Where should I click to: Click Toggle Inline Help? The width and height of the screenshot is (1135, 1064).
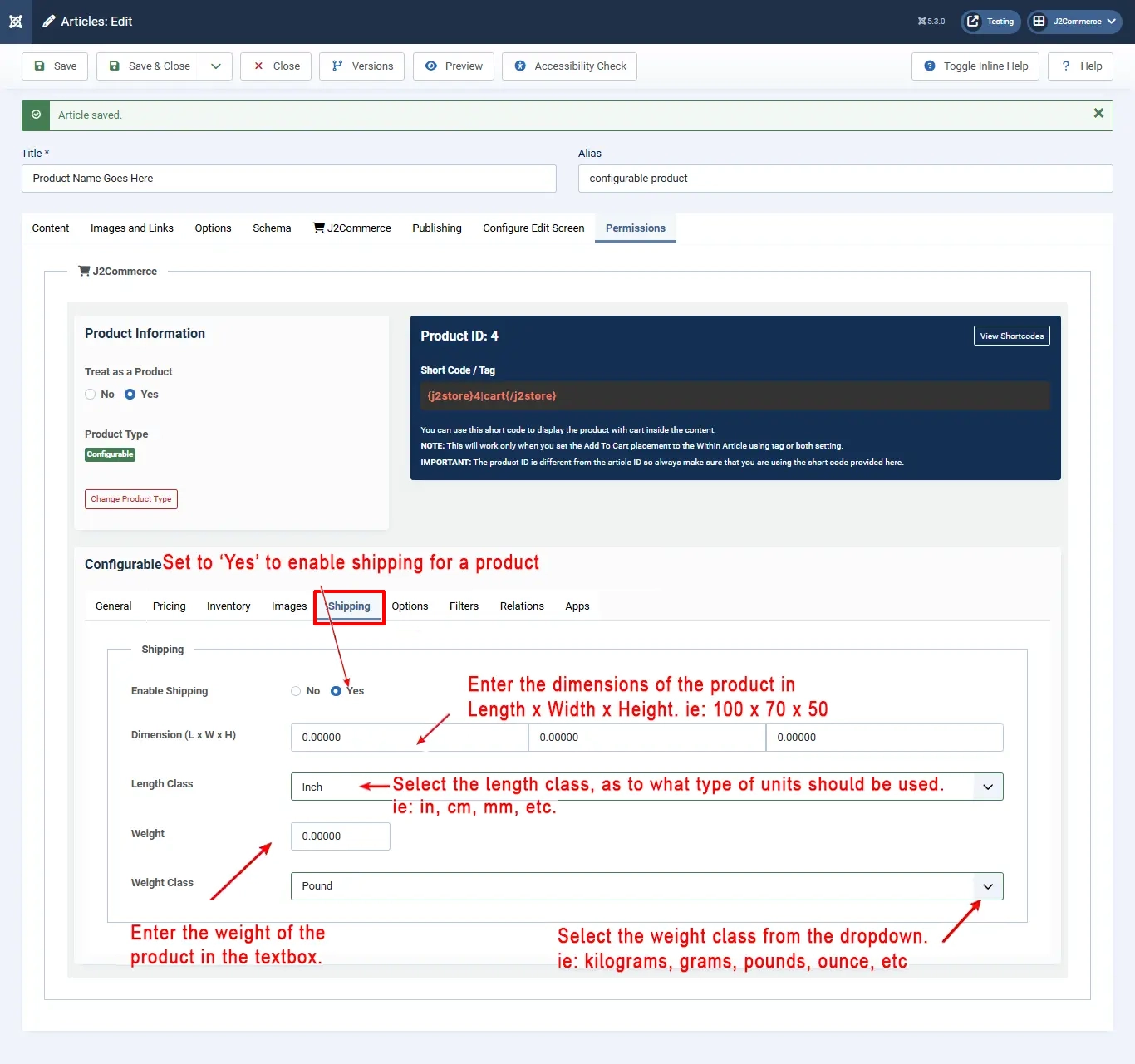coord(975,66)
